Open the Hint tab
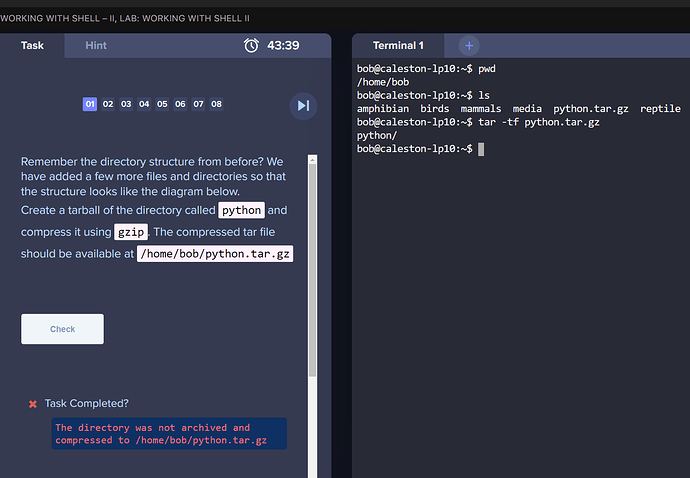Screen dimensions: 690x478 point(96,46)
